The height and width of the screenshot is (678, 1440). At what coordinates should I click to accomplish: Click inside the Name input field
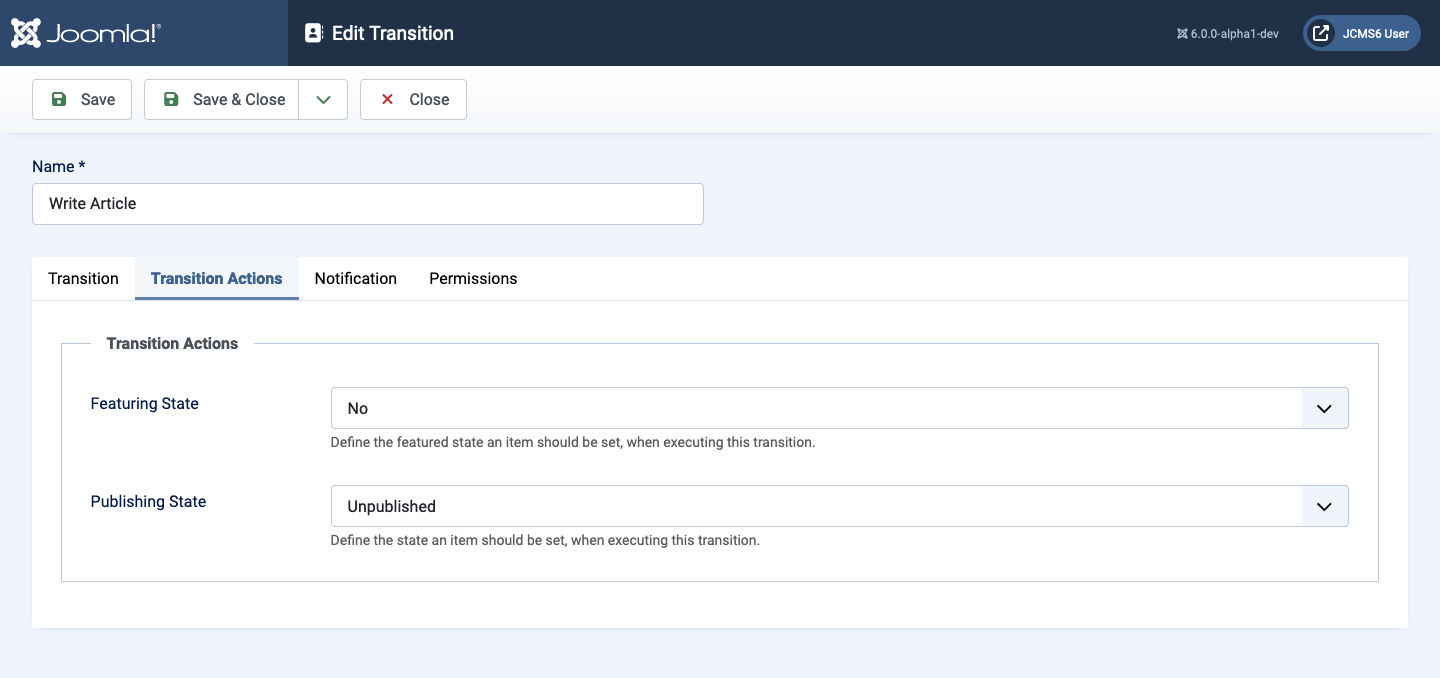[368, 204]
